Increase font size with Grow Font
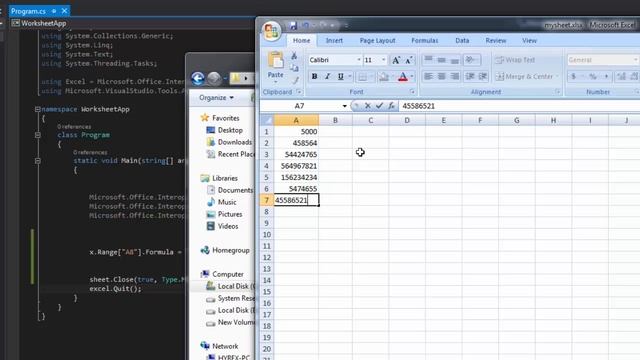The height and width of the screenshot is (360, 640). click(396, 60)
